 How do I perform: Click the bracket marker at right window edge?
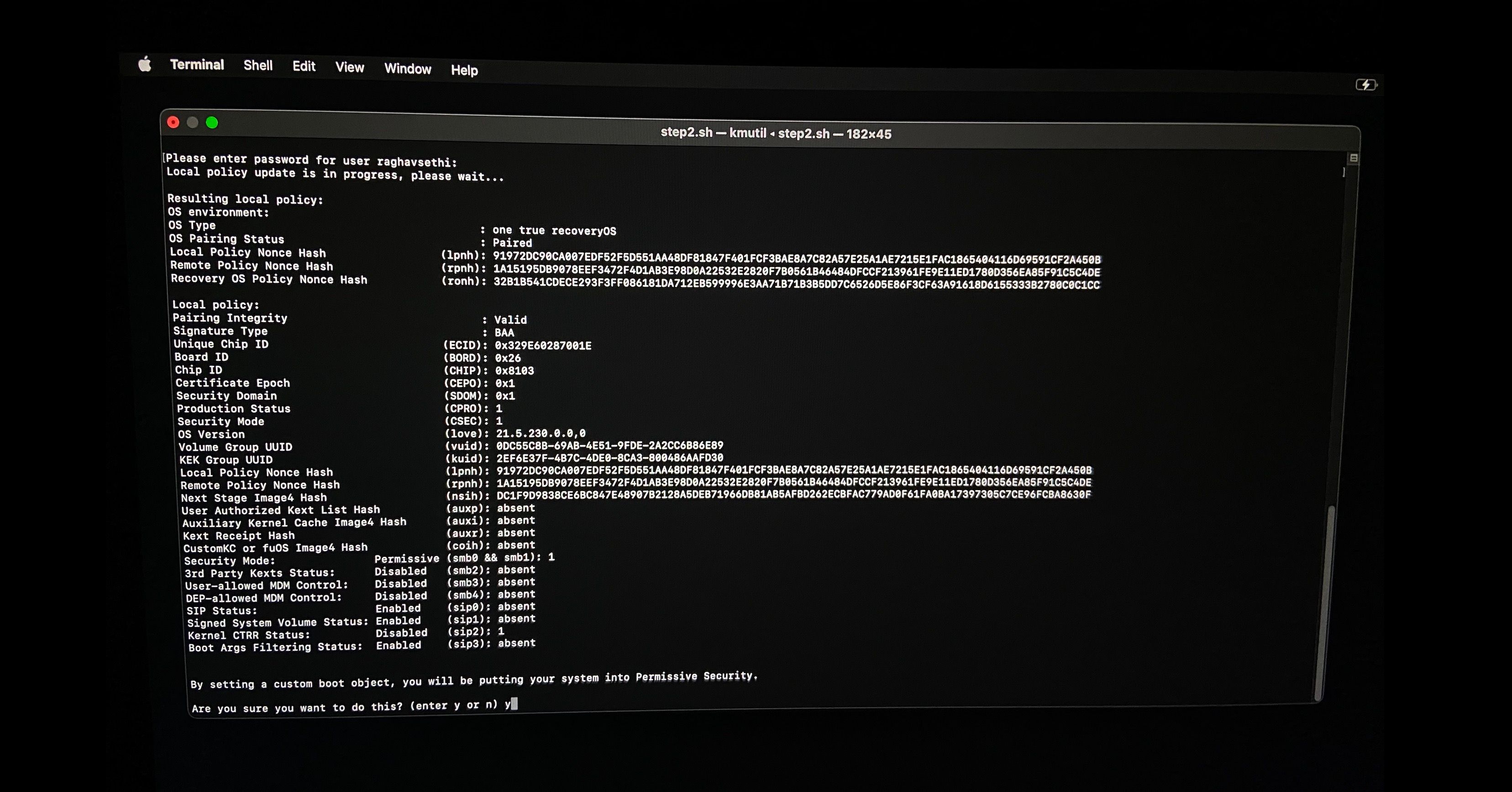(x=1344, y=173)
